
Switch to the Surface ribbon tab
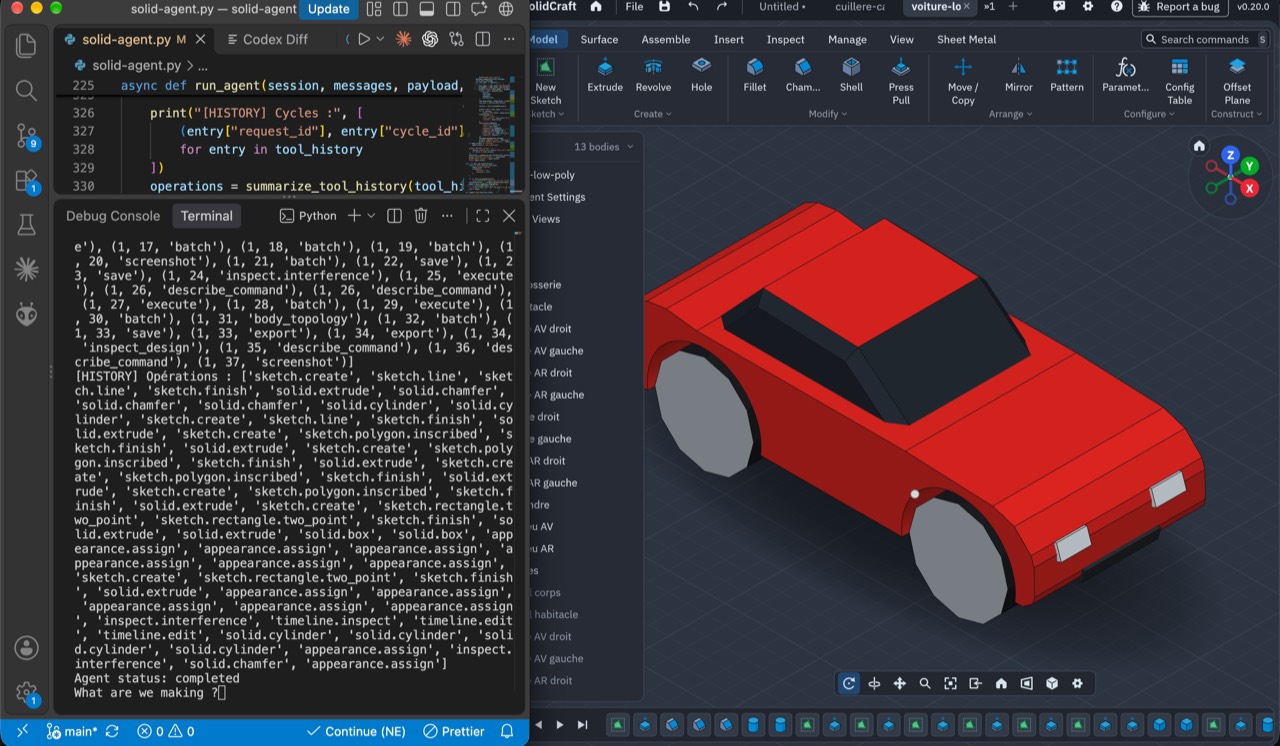599,40
